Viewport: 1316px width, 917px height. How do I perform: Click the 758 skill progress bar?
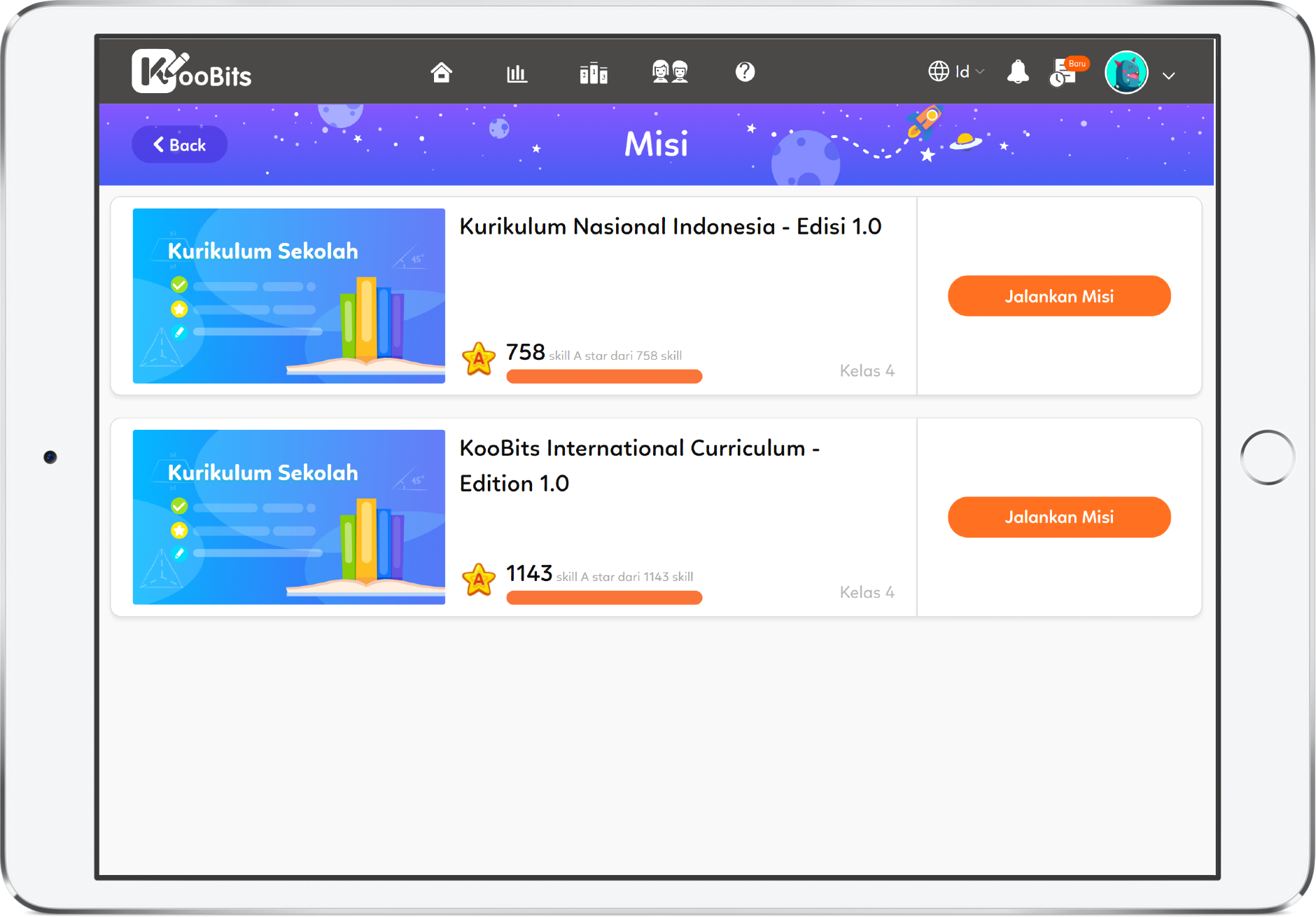(604, 377)
